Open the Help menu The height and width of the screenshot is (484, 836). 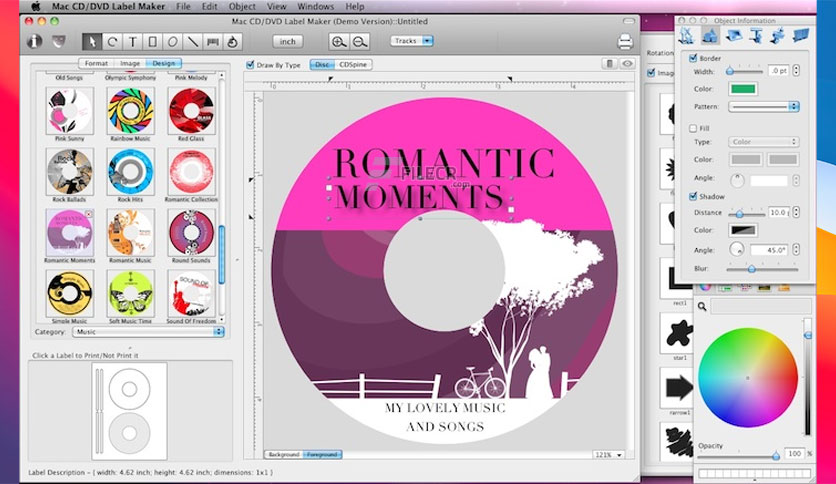355,7
